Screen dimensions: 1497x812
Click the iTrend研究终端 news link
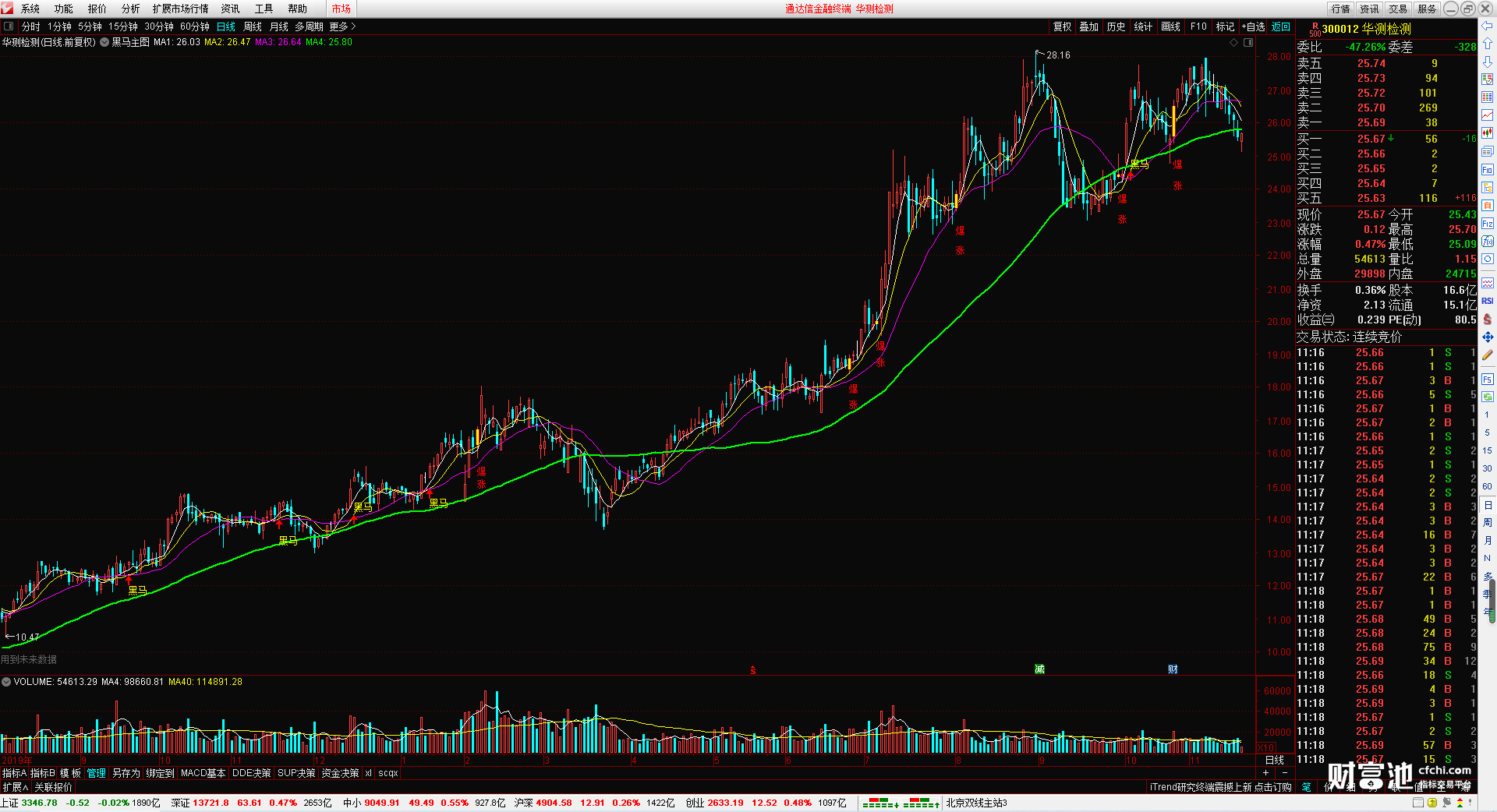click(1220, 787)
